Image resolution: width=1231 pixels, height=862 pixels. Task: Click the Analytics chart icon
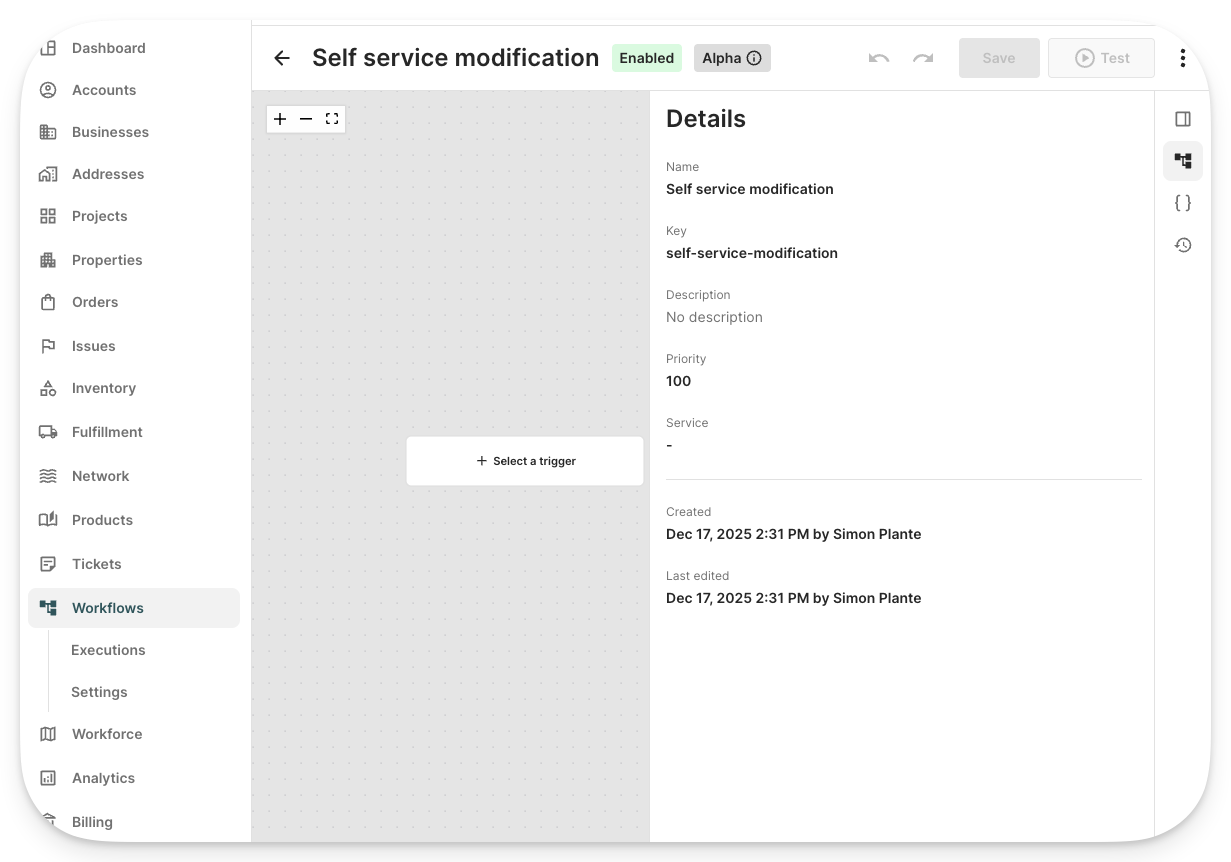point(48,778)
